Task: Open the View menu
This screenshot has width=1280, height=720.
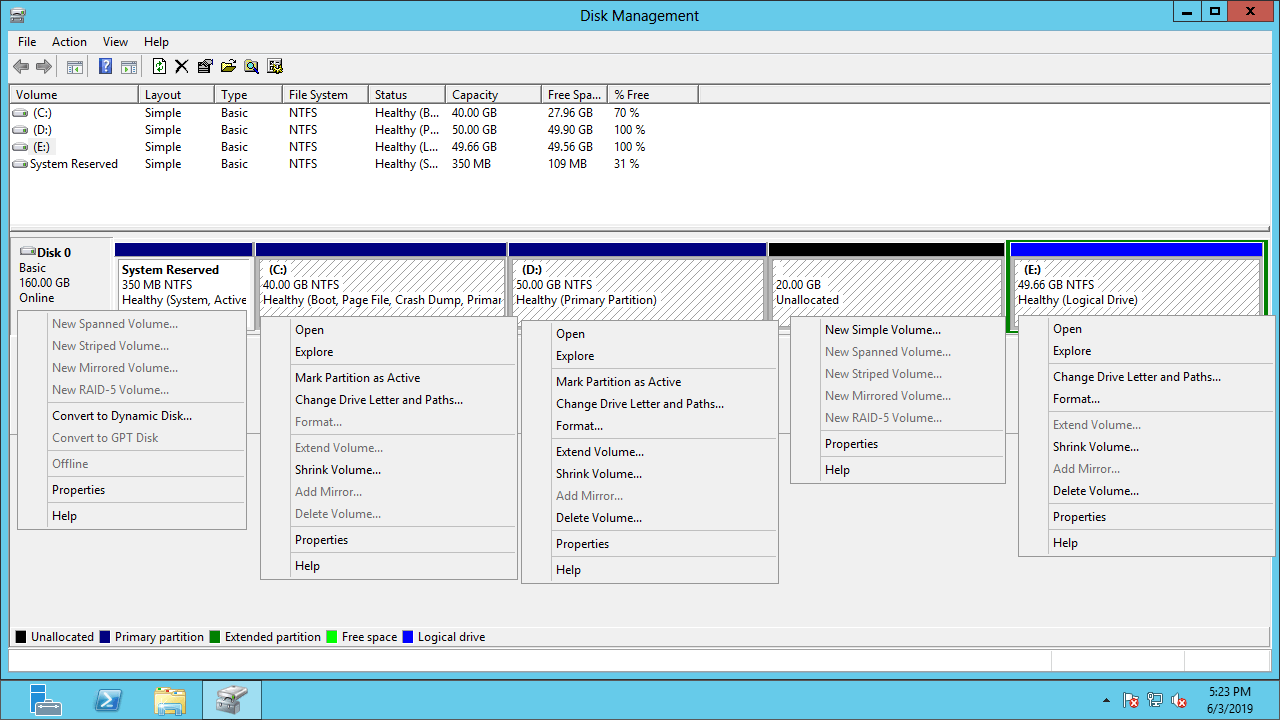Action: (115, 42)
